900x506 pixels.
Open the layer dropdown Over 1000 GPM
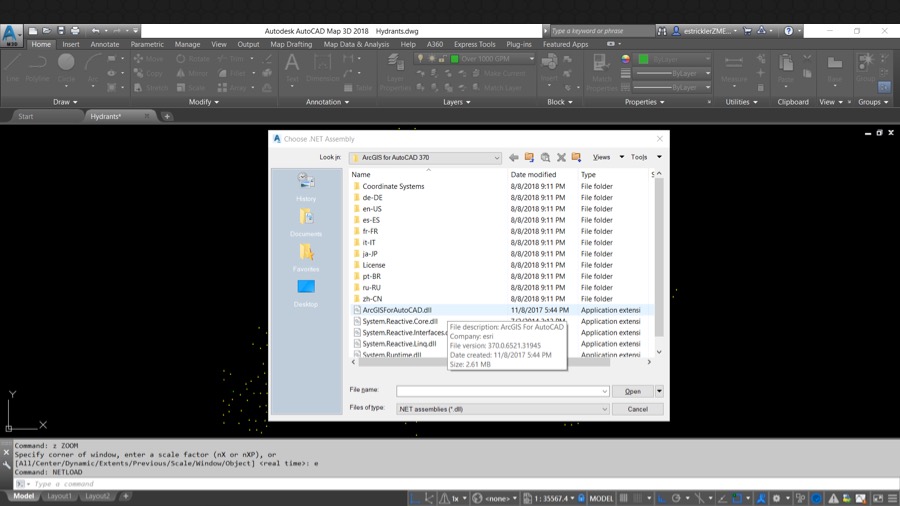(475, 59)
